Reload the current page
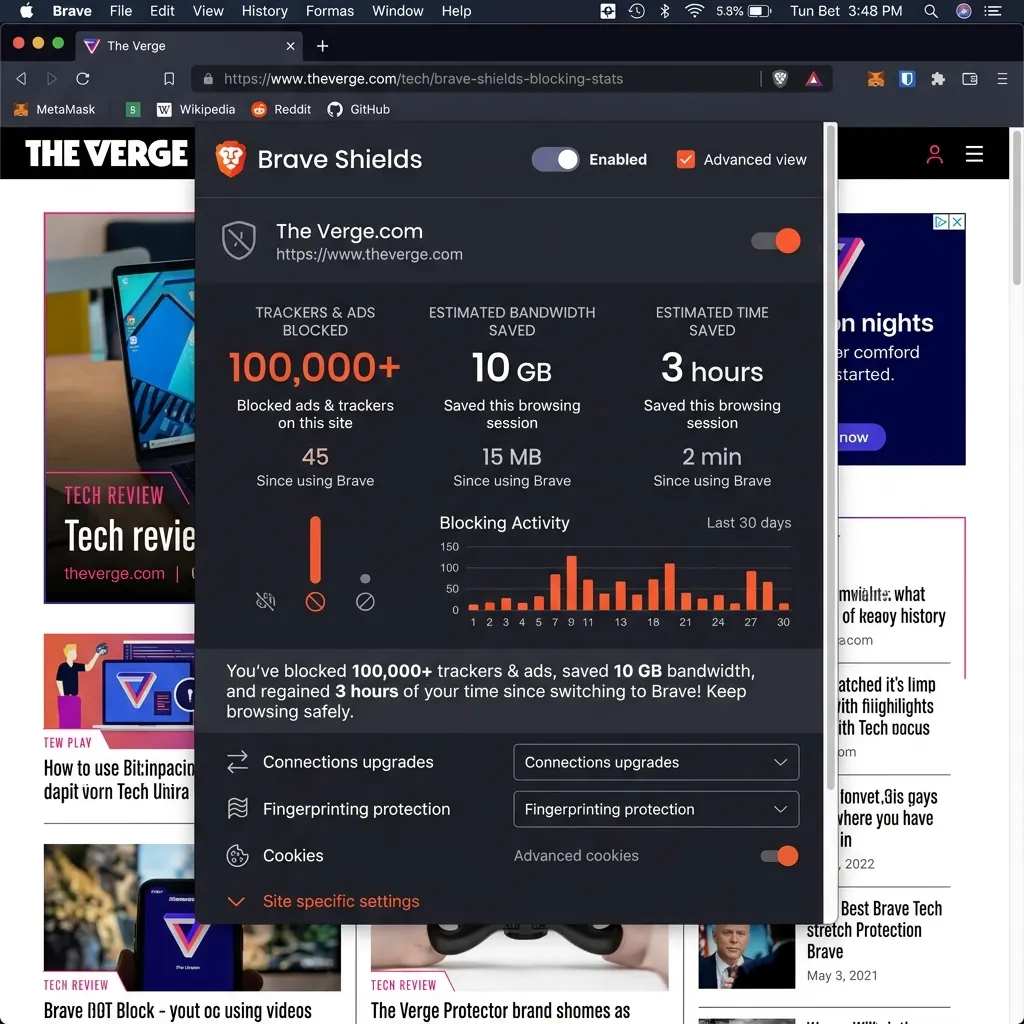1024x1024 pixels. click(82, 78)
